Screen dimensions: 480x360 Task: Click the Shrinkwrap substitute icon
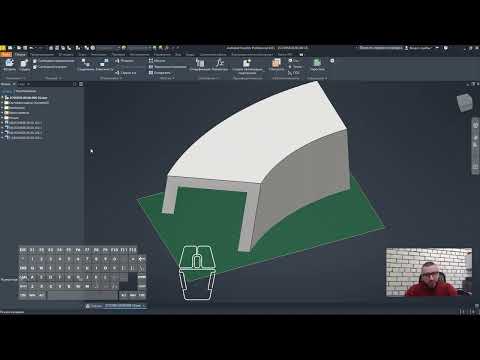(247, 65)
